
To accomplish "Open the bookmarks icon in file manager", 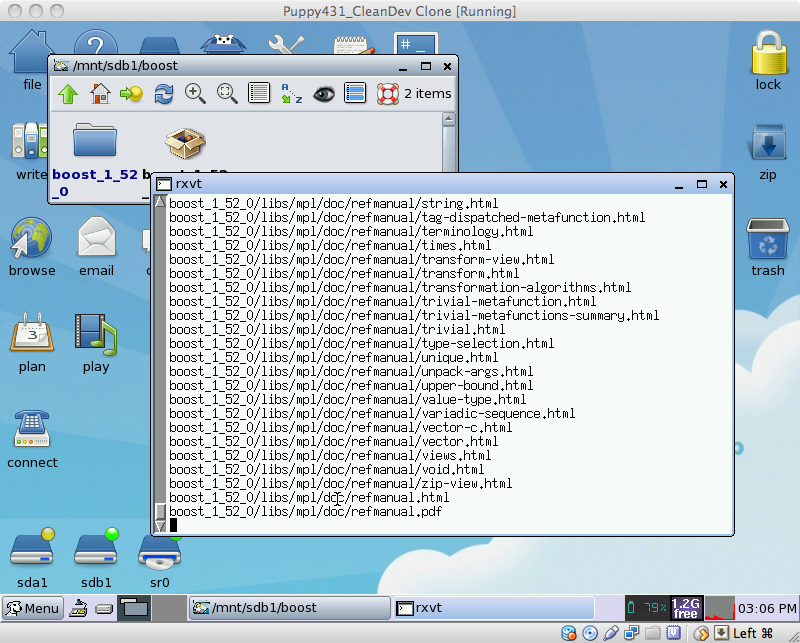I will point(132,94).
